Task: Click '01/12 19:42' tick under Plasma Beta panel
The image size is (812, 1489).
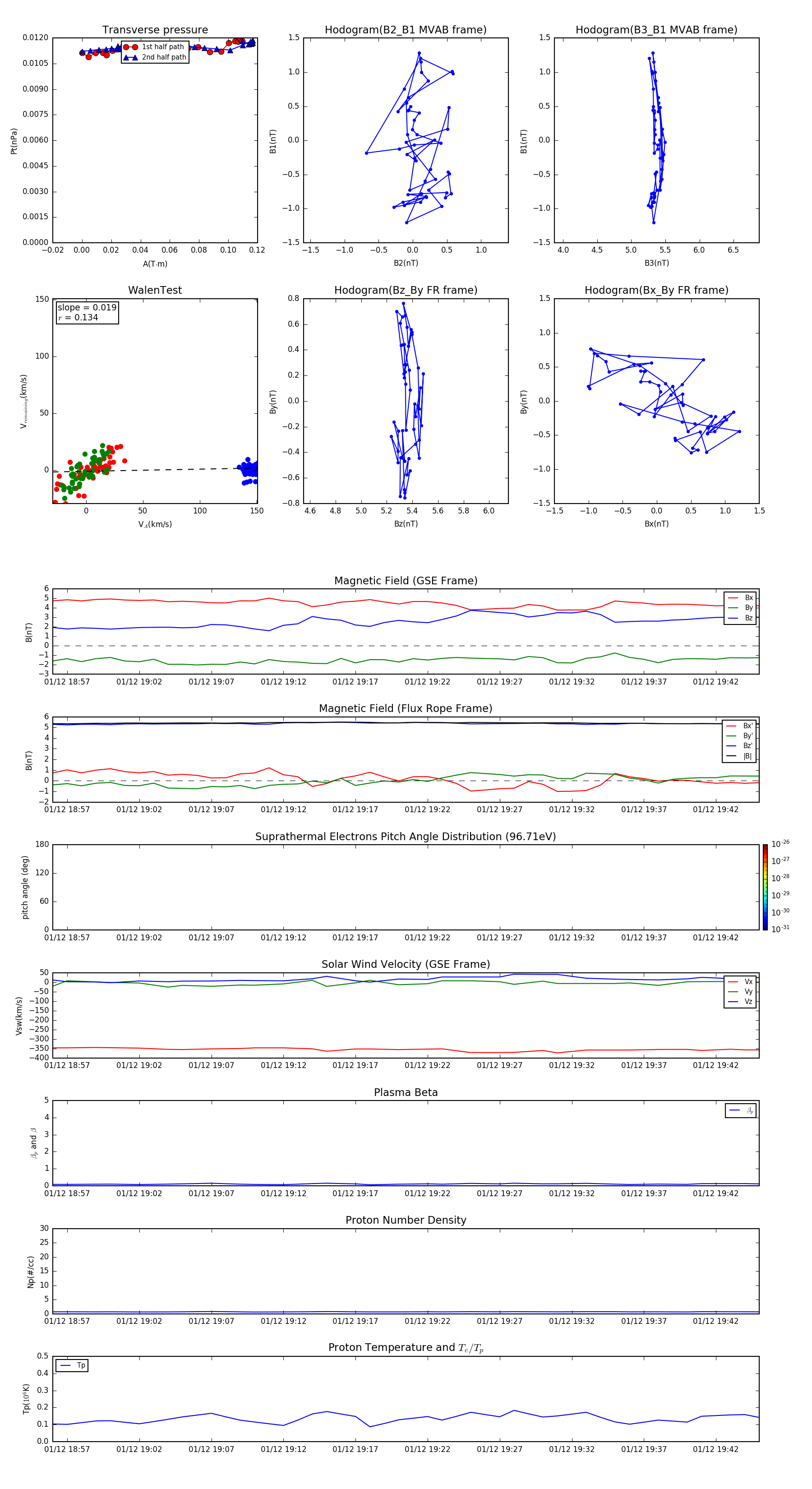Action: click(715, 1193)
